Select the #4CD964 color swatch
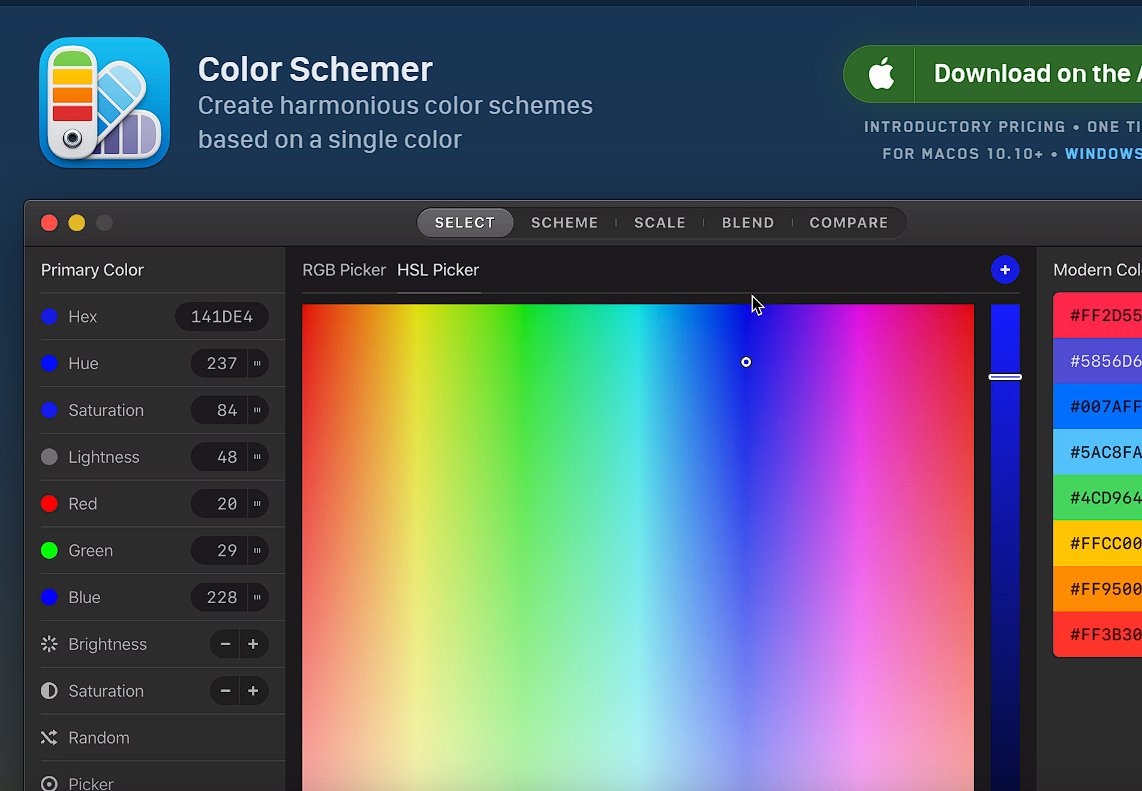The width and height of the screenshot is (1142, 791). [1098, 497]
